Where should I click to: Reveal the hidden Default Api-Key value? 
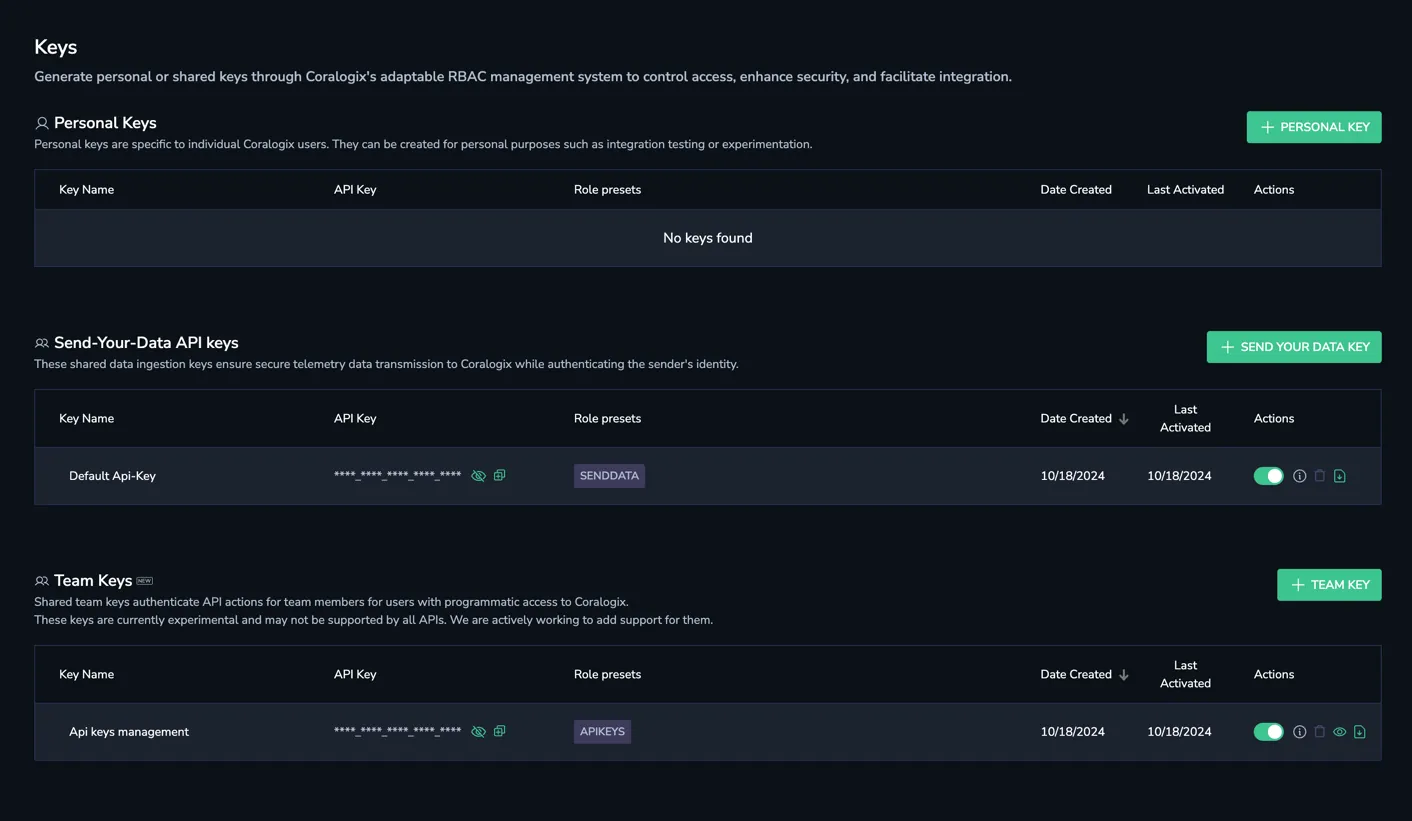point(478,476)
